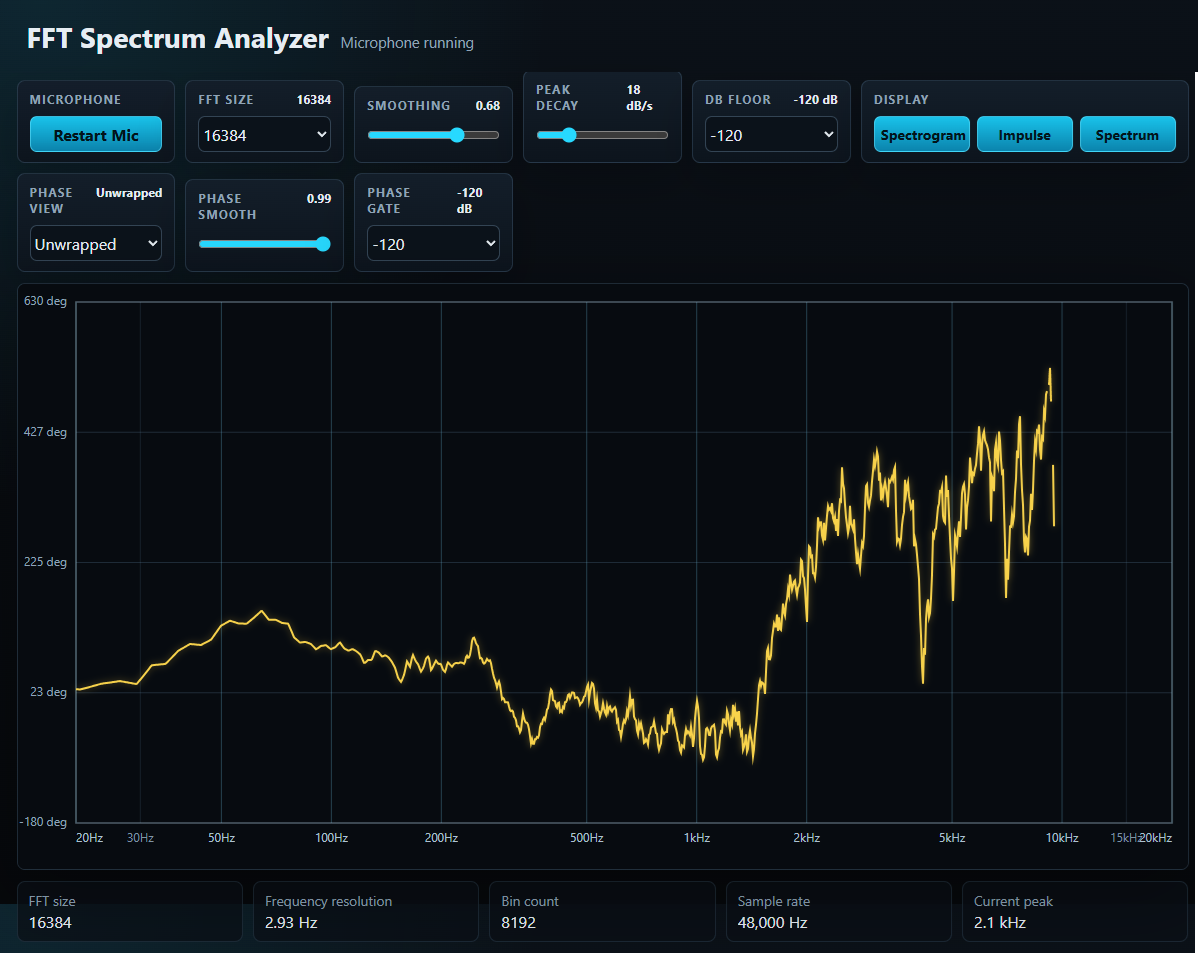Click the Peak Decay 18 dB/s readout
Screen dimensions: 1198x953
pos(639,98)
